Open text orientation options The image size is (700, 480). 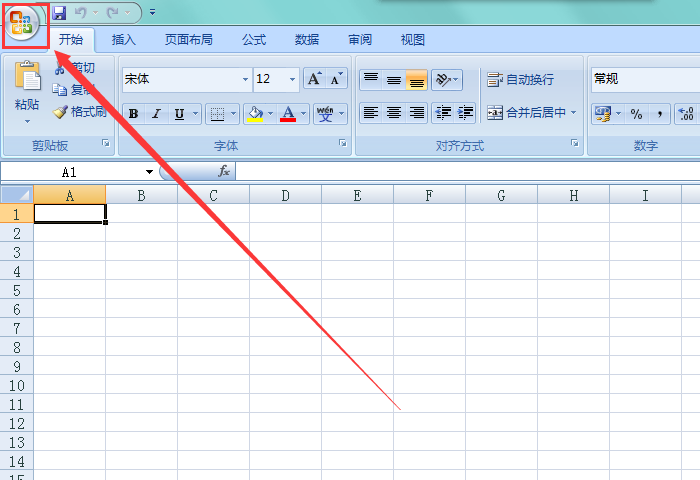pyautogui.click(x=447, y=80)
